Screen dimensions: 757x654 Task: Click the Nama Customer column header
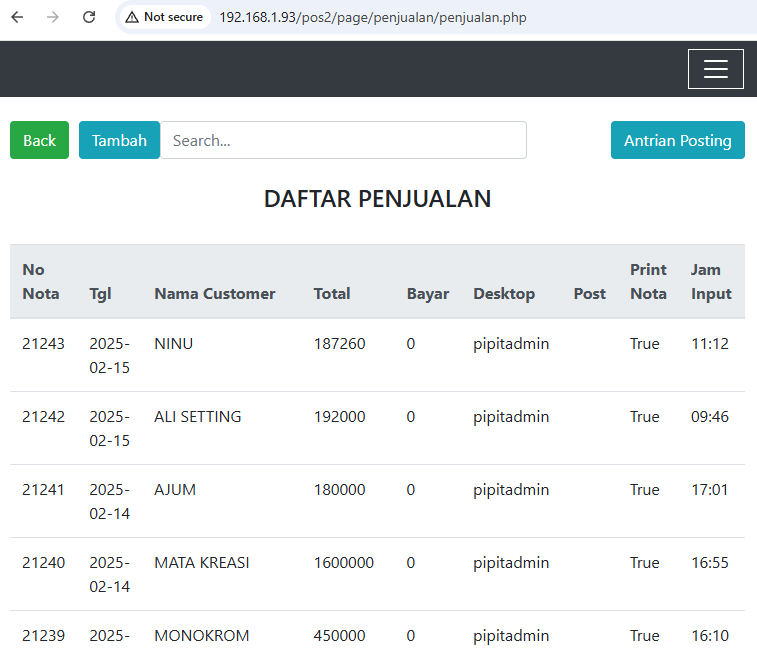(214, 293)
